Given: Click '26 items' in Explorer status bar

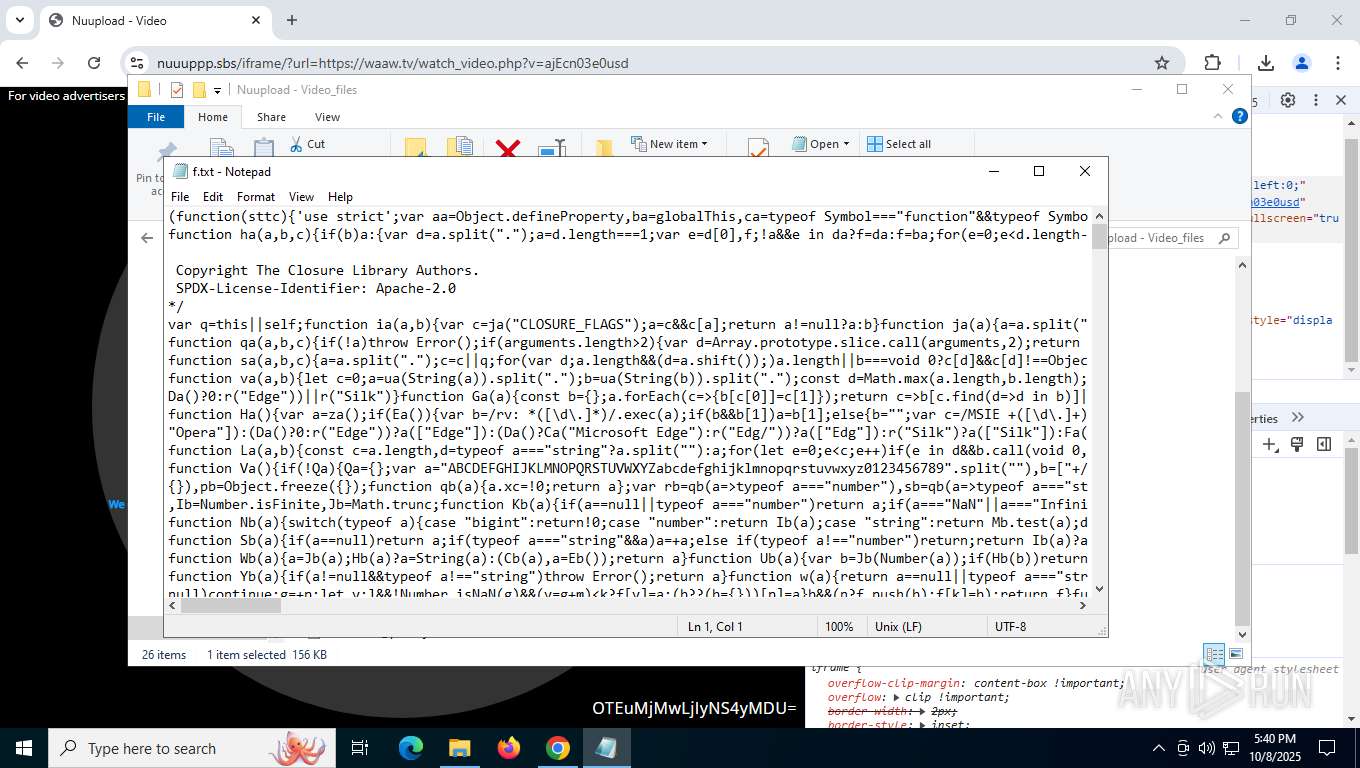Looking at the screenshot, I should point(164,655).
